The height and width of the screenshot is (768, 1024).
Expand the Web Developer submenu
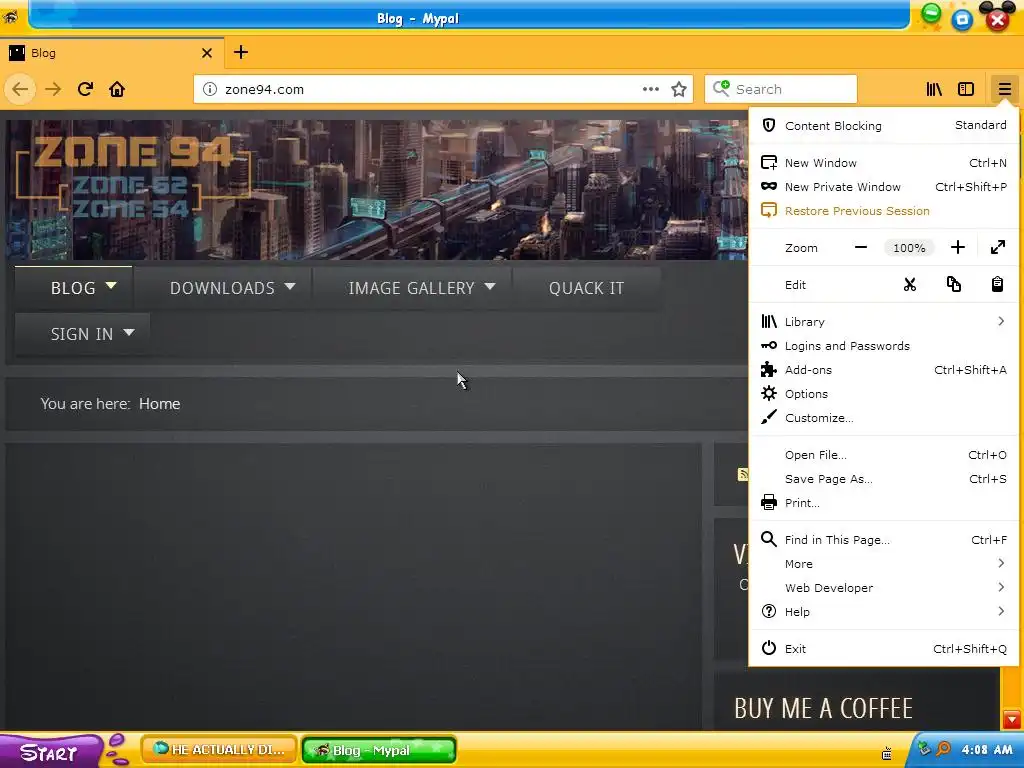[884, 588]
